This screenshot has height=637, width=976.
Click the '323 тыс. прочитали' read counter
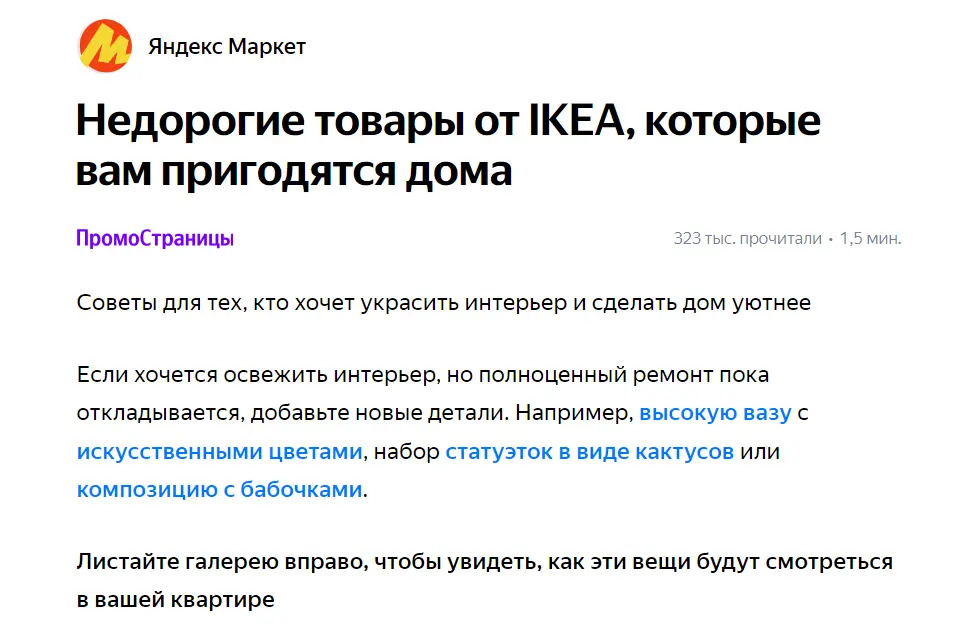click(x=747, y=239)
